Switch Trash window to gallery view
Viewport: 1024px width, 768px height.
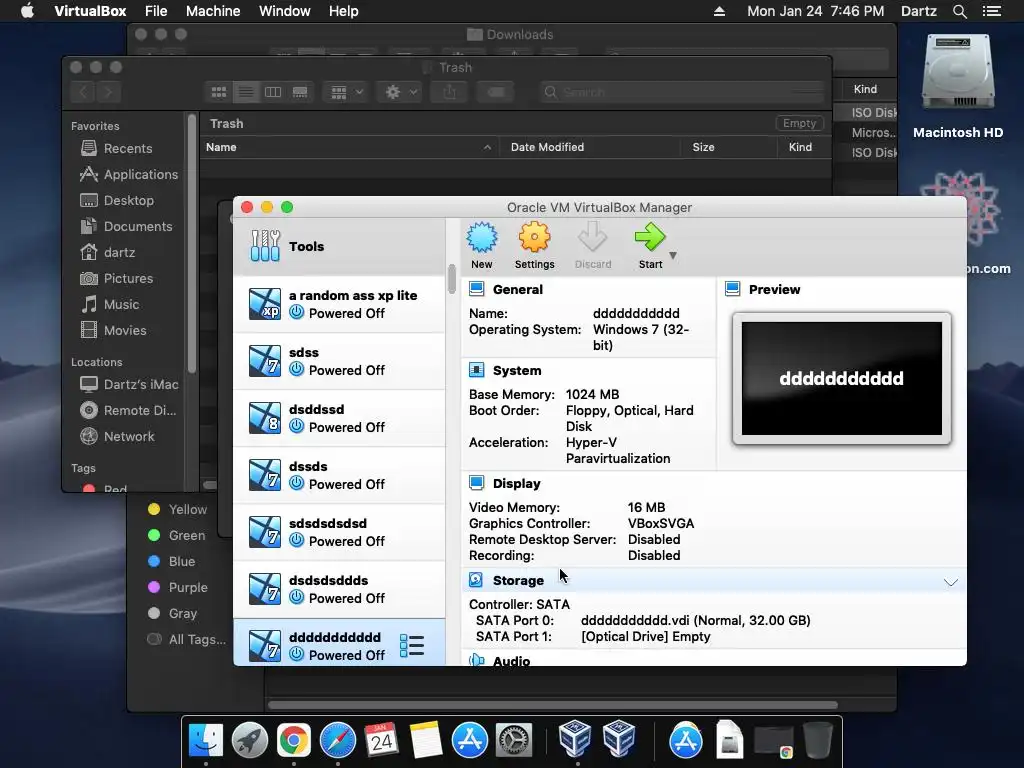300,92
